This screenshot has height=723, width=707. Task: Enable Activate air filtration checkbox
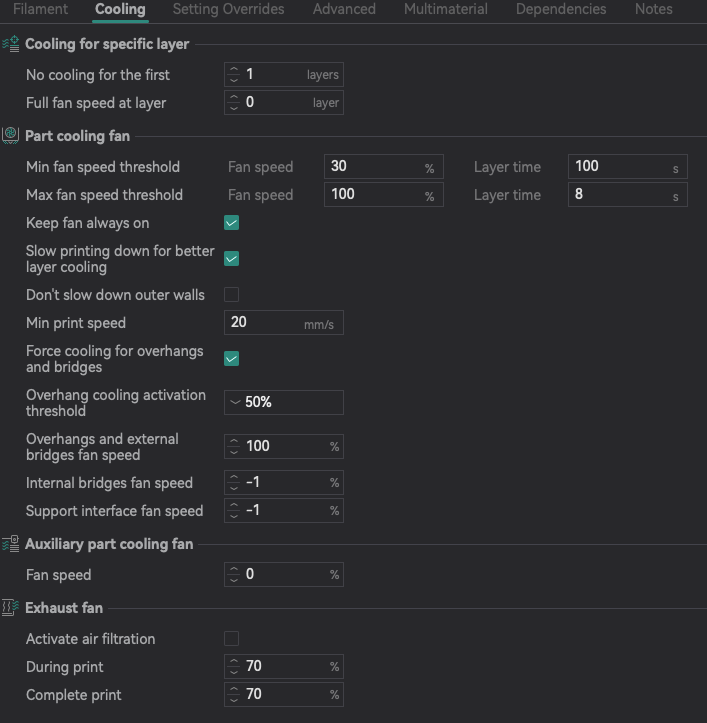tap(232, 639)
